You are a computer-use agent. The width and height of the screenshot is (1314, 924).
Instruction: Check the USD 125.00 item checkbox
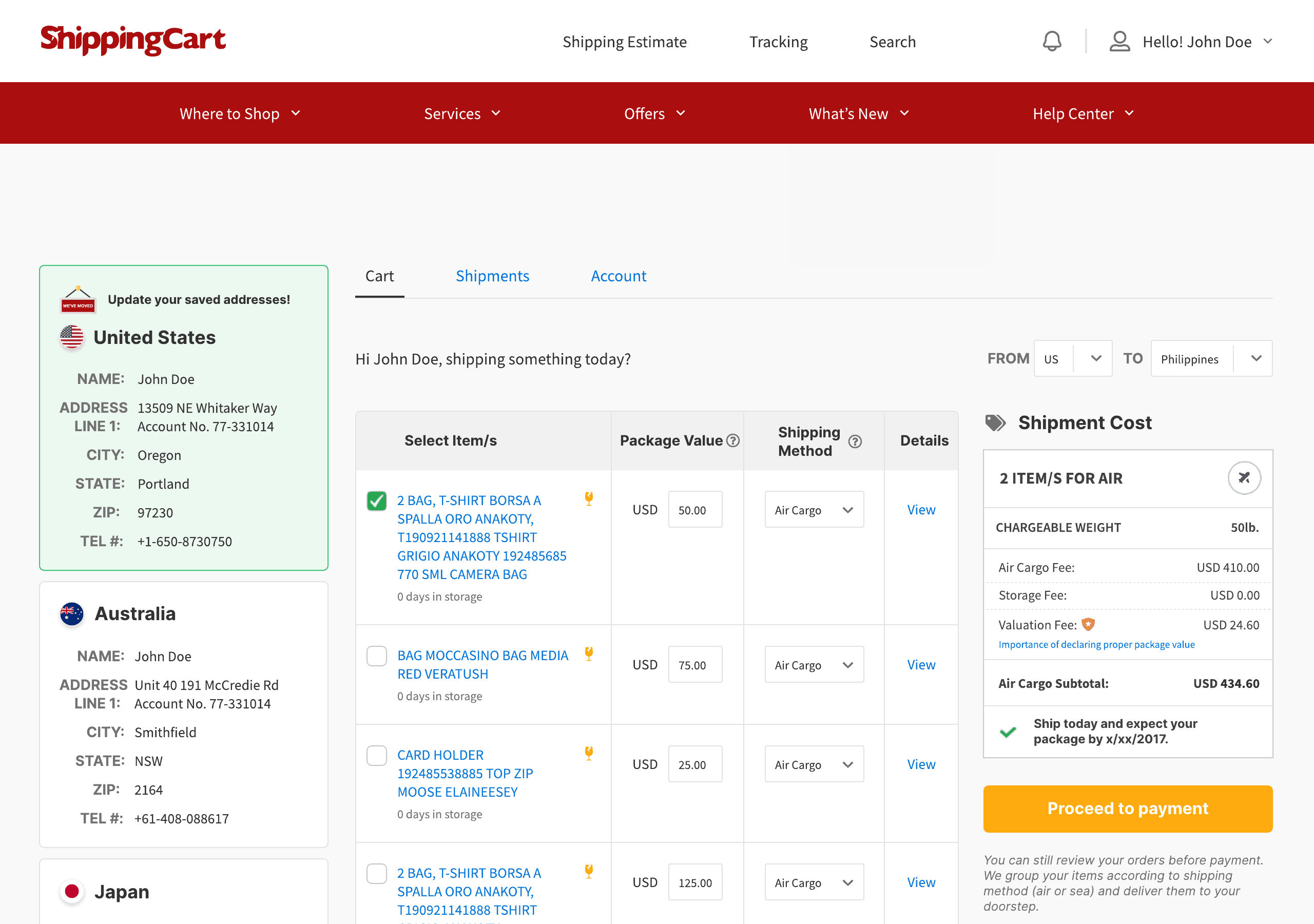pos(377,873)
